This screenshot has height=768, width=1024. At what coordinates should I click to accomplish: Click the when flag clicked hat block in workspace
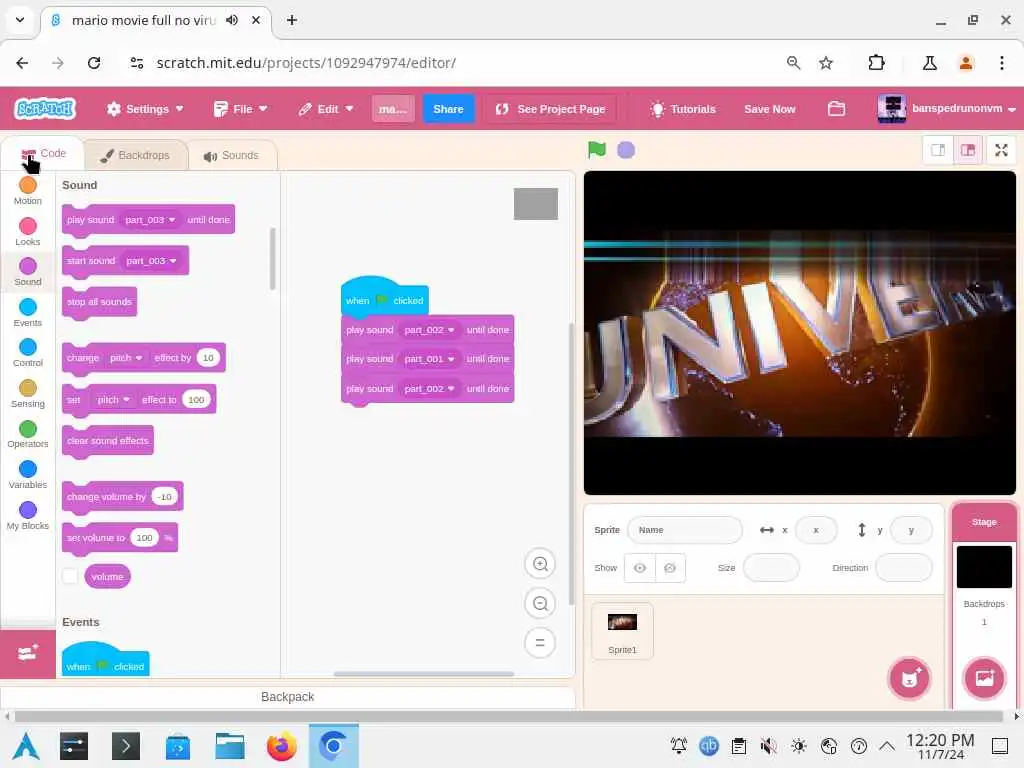point(385,297)
